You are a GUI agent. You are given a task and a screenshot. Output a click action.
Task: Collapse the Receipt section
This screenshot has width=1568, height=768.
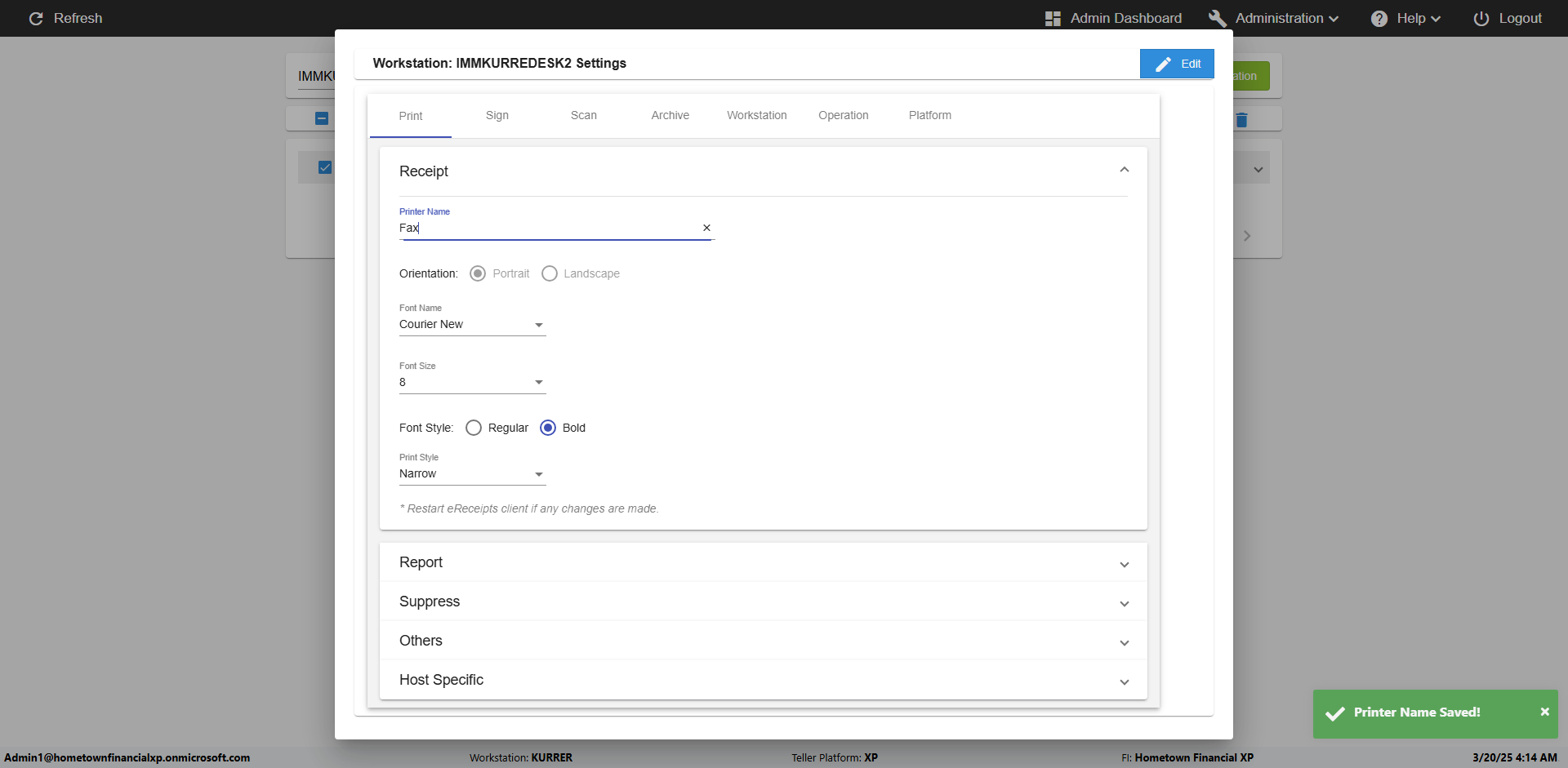tap(1124, 170)
